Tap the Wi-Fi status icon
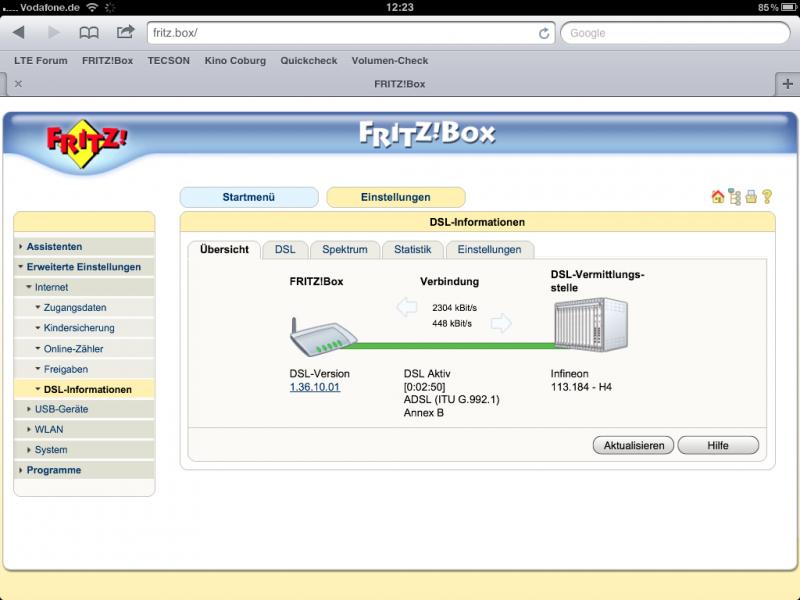Image resolution: width=800 pixels, height=600 pixels. click(92, 7)
